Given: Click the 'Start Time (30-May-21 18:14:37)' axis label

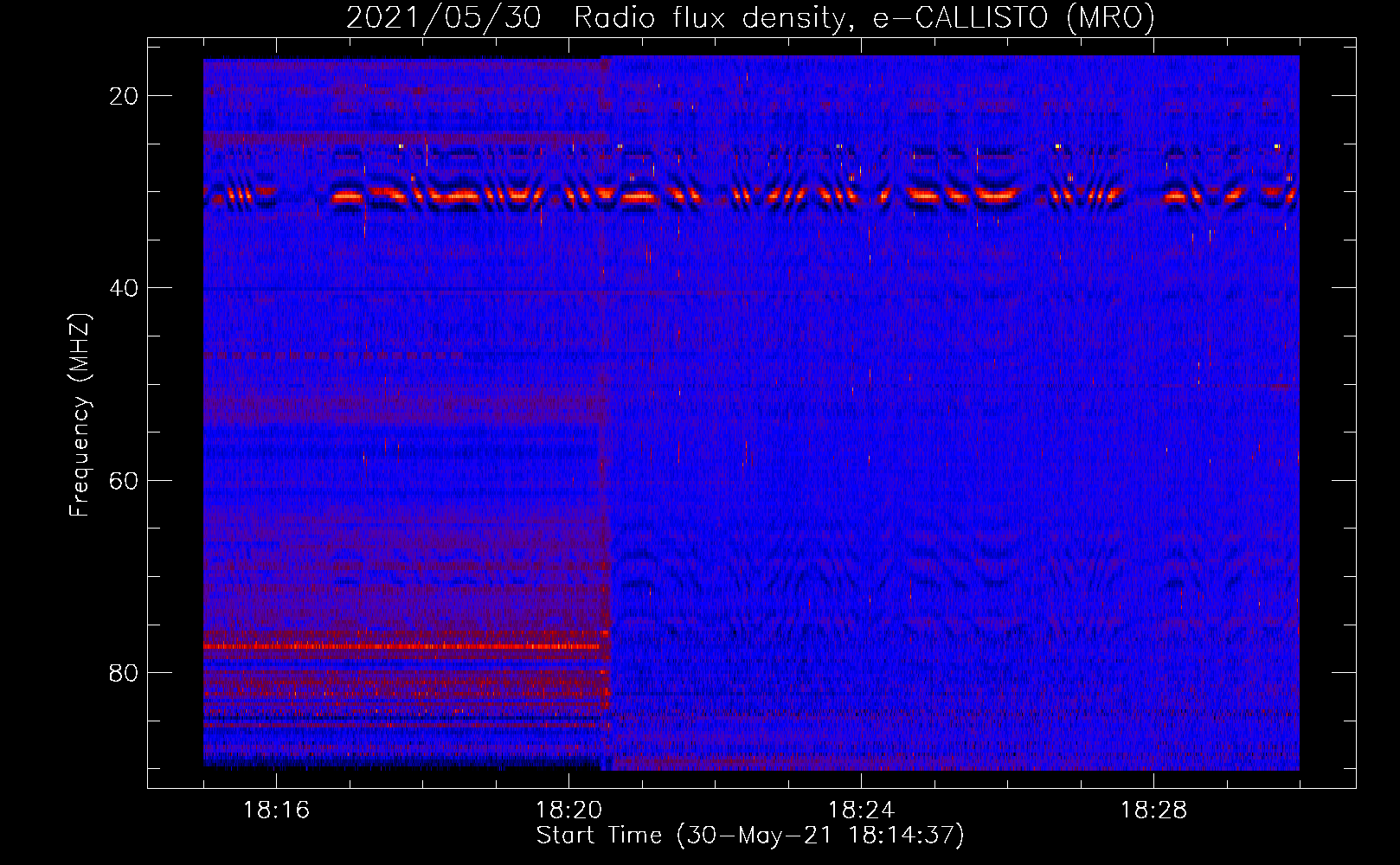Looking at the screenshot, I should tap(750, 836).
